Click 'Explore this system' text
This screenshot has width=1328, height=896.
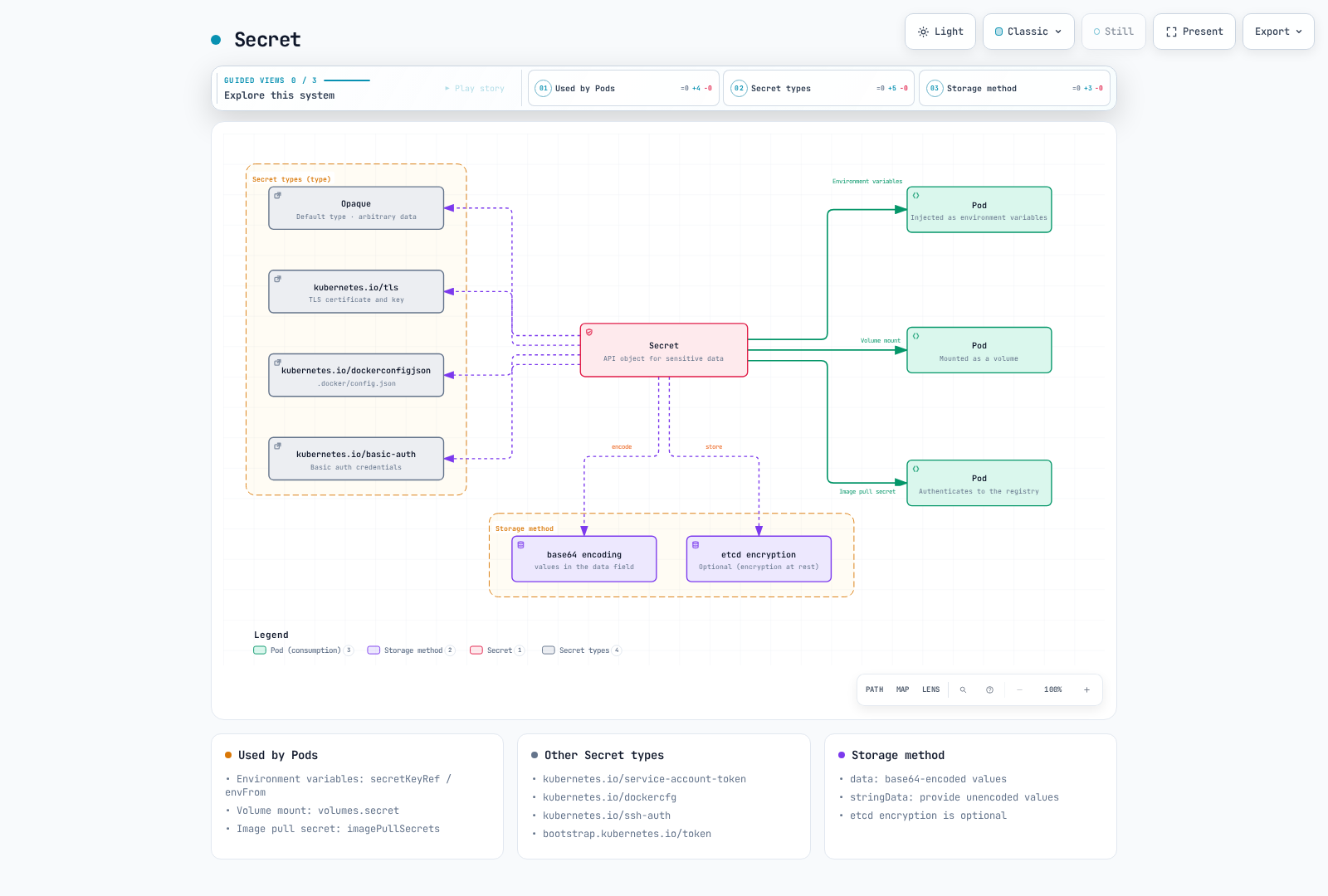280,95
